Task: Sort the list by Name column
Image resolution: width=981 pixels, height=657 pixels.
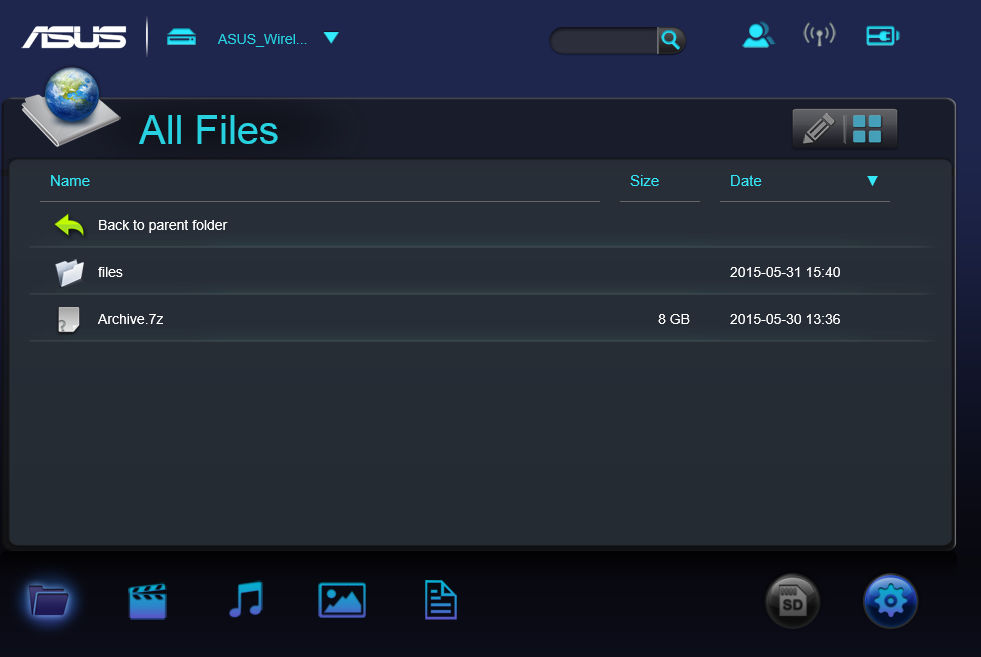Action: [x=70, y=181]
